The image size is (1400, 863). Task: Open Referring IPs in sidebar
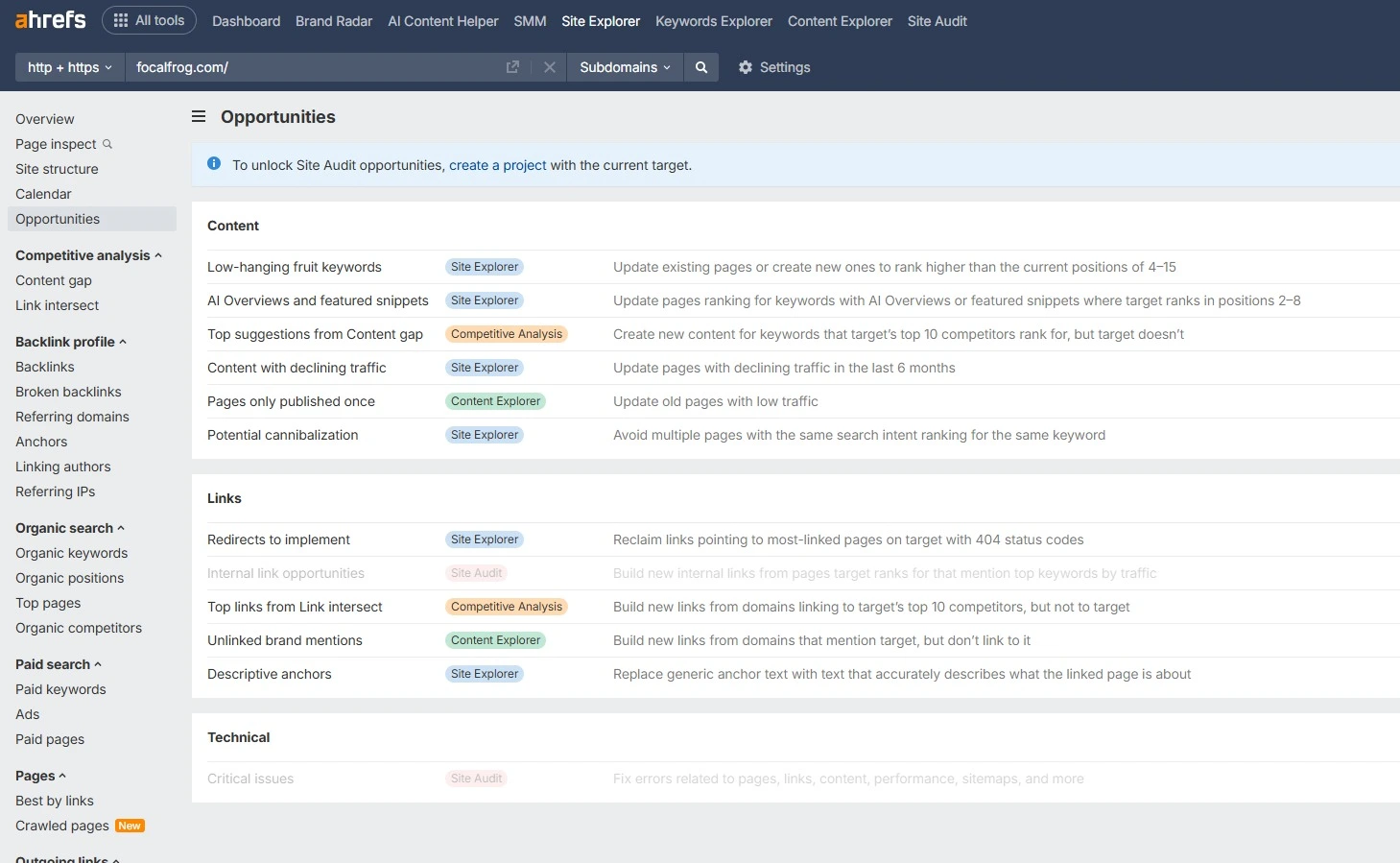[56, 491]
